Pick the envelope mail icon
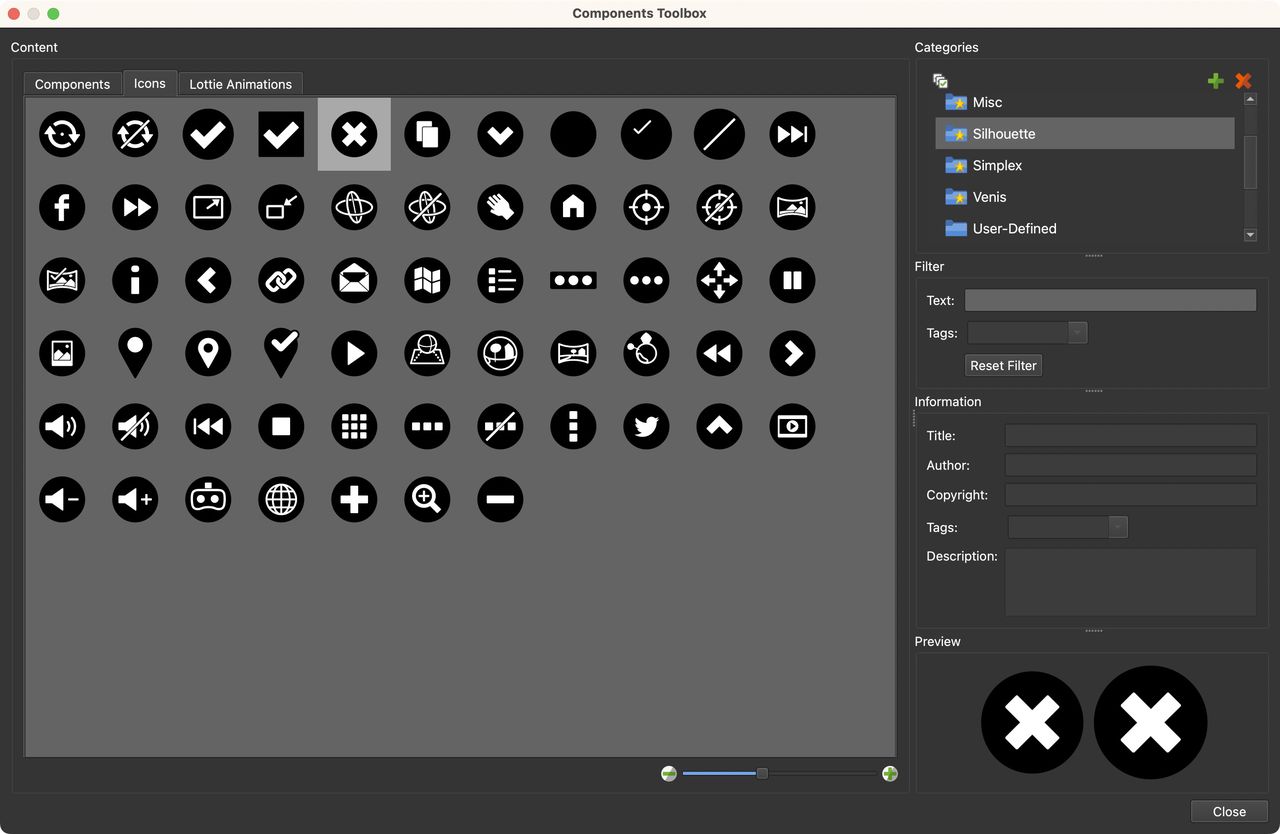Image resolution: width=1280 pixels, height=834 pixels. 354,280
